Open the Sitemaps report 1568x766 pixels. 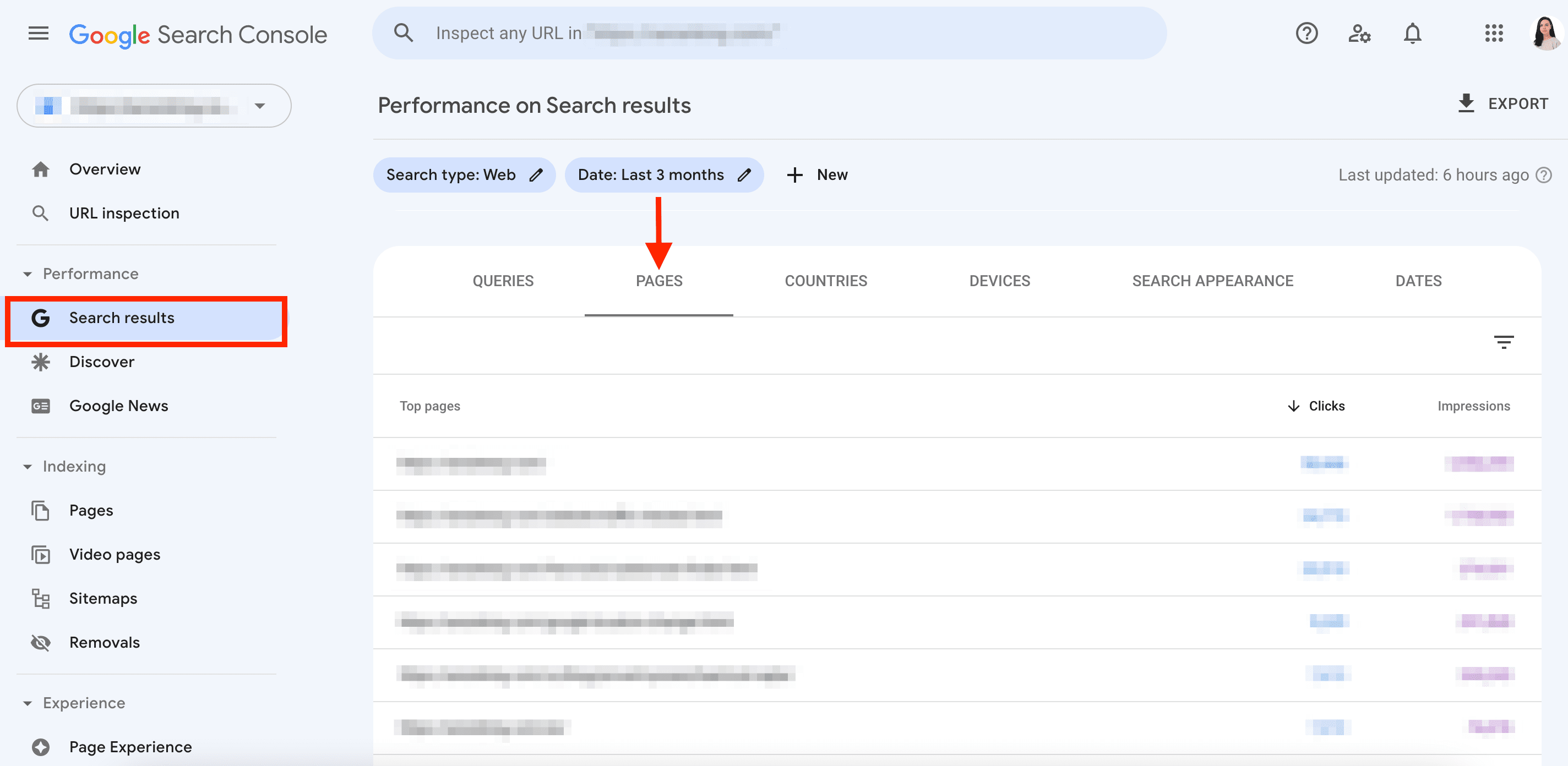(x=103, y=598)
